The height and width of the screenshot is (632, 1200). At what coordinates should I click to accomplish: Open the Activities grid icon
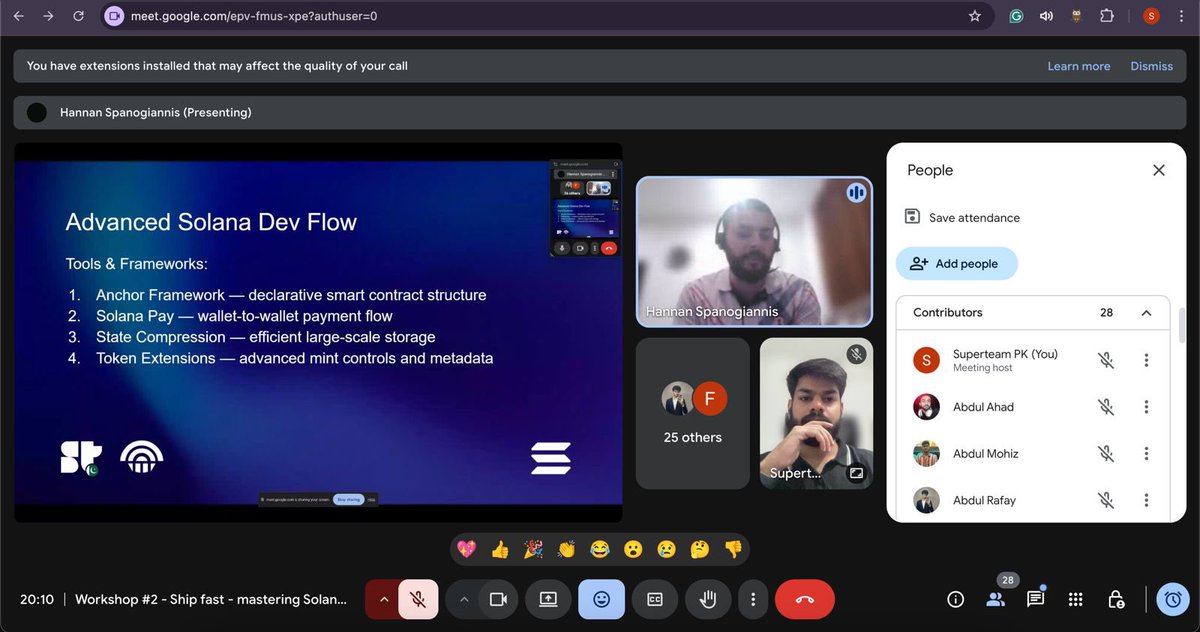[x=1076, y=599]
